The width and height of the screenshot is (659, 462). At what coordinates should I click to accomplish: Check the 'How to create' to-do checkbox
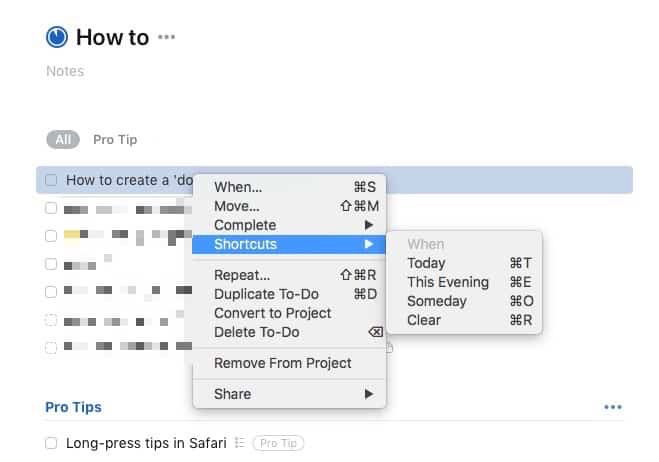coord(51,180)
